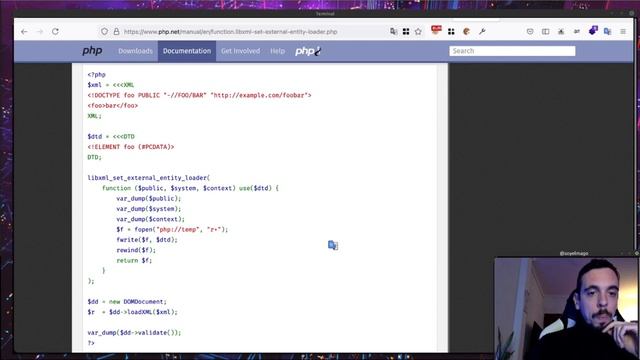The height and width of the screenshot is (360, 640).
Task: Click the $dd->loadXML($xml); line
Action: pyautogui.click(x=132, y=312)
